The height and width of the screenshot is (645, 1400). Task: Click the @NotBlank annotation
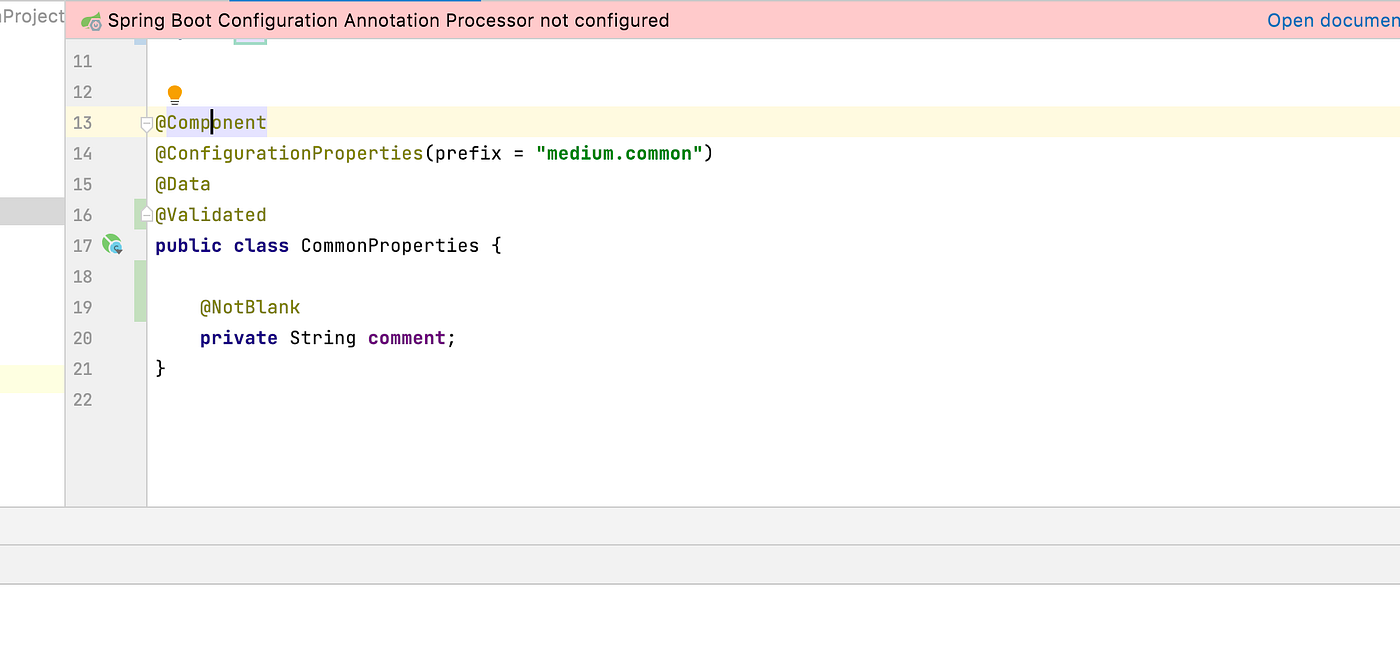(250, 307)
